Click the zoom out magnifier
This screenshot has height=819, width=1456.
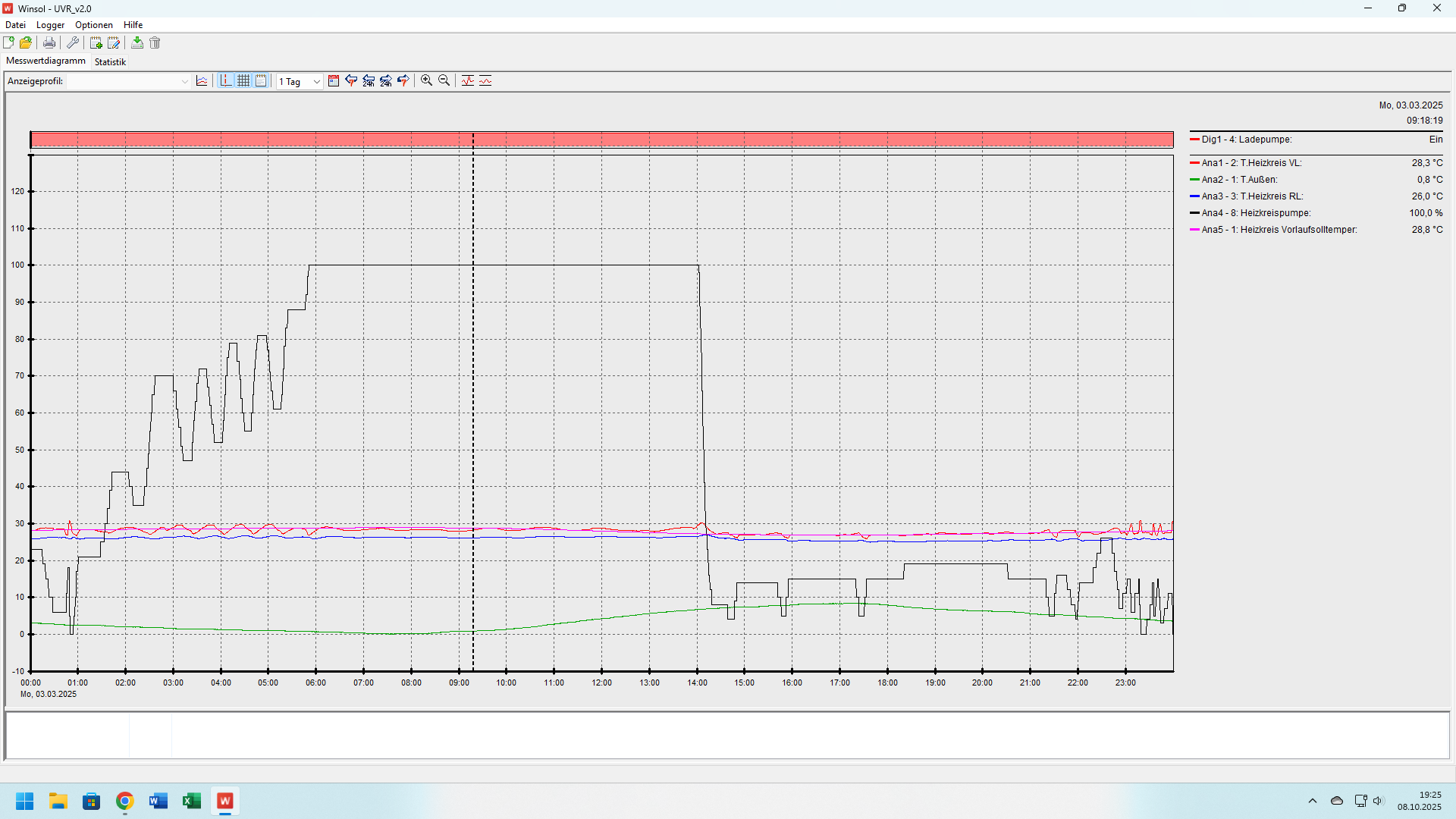[444, 81]
